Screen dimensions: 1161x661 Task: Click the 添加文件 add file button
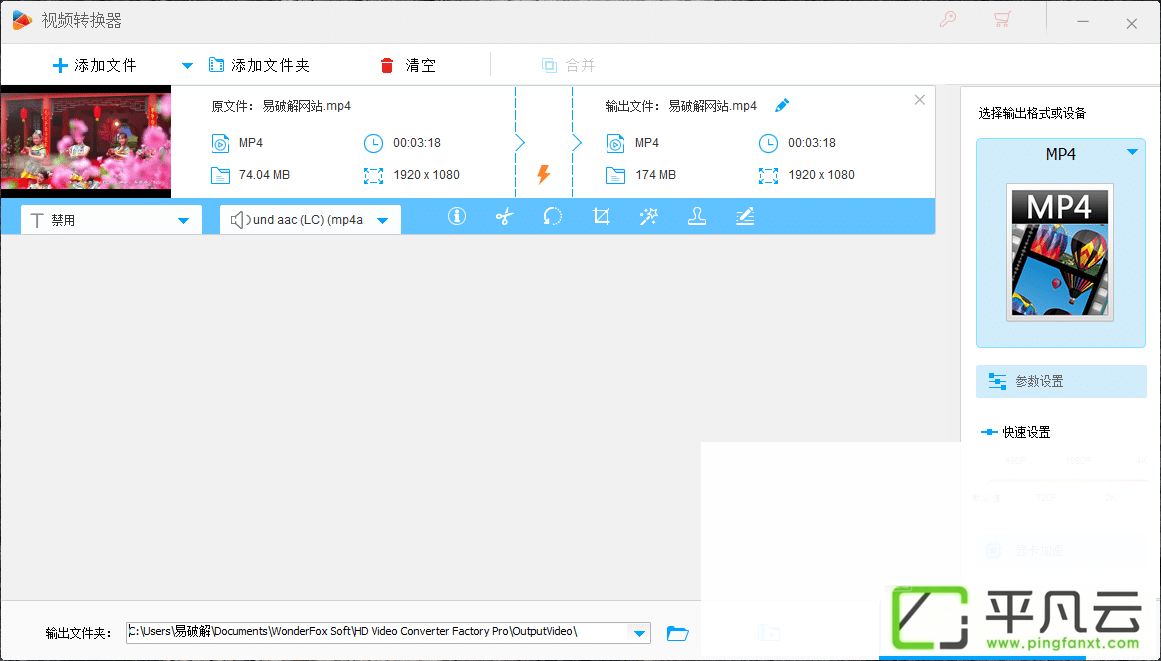94,66
